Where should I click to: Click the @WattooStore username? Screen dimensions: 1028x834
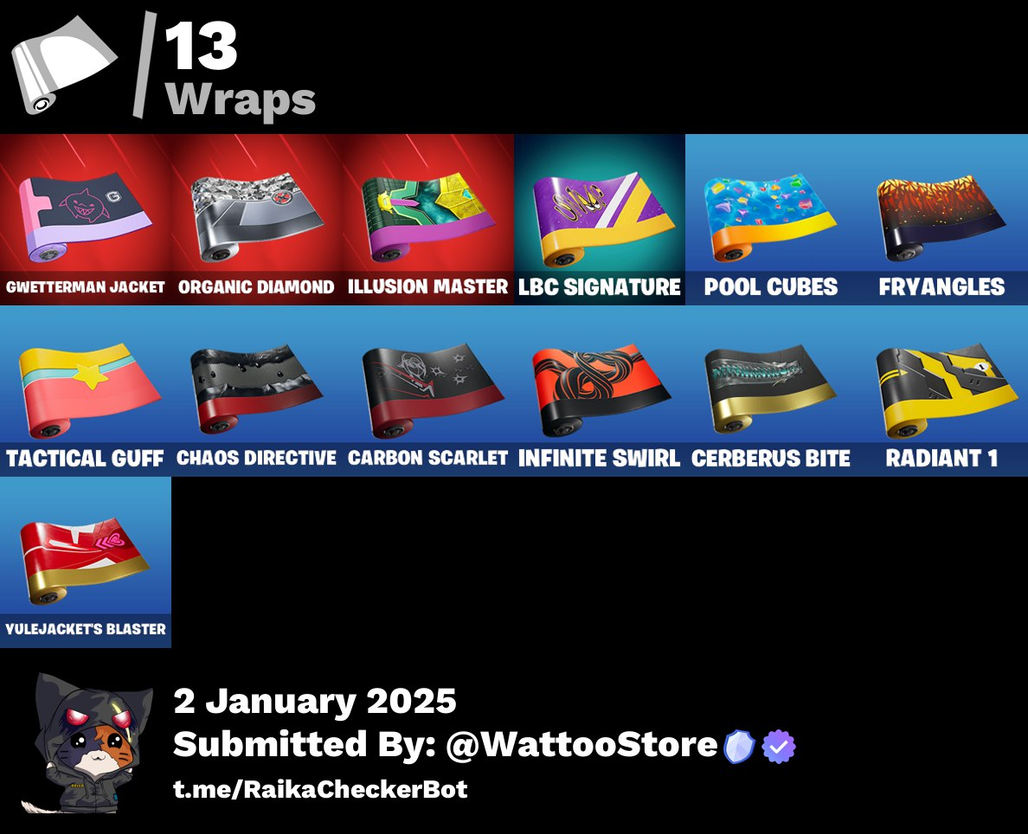tap(582, 745)
